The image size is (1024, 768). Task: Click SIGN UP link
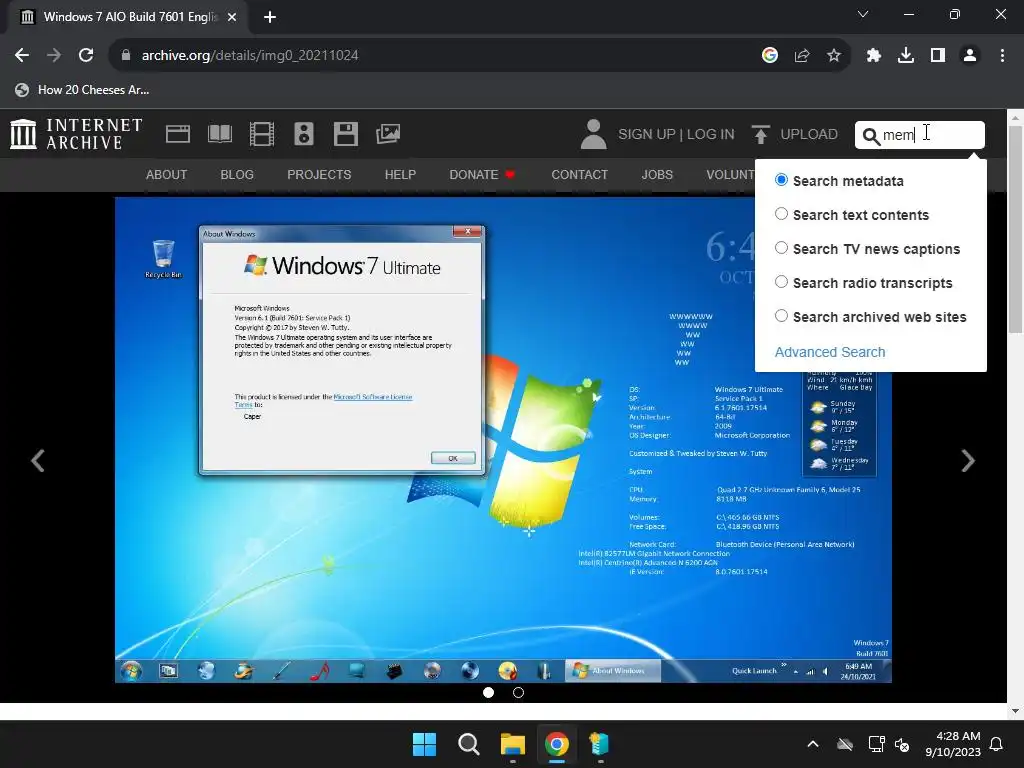(647, 134)
